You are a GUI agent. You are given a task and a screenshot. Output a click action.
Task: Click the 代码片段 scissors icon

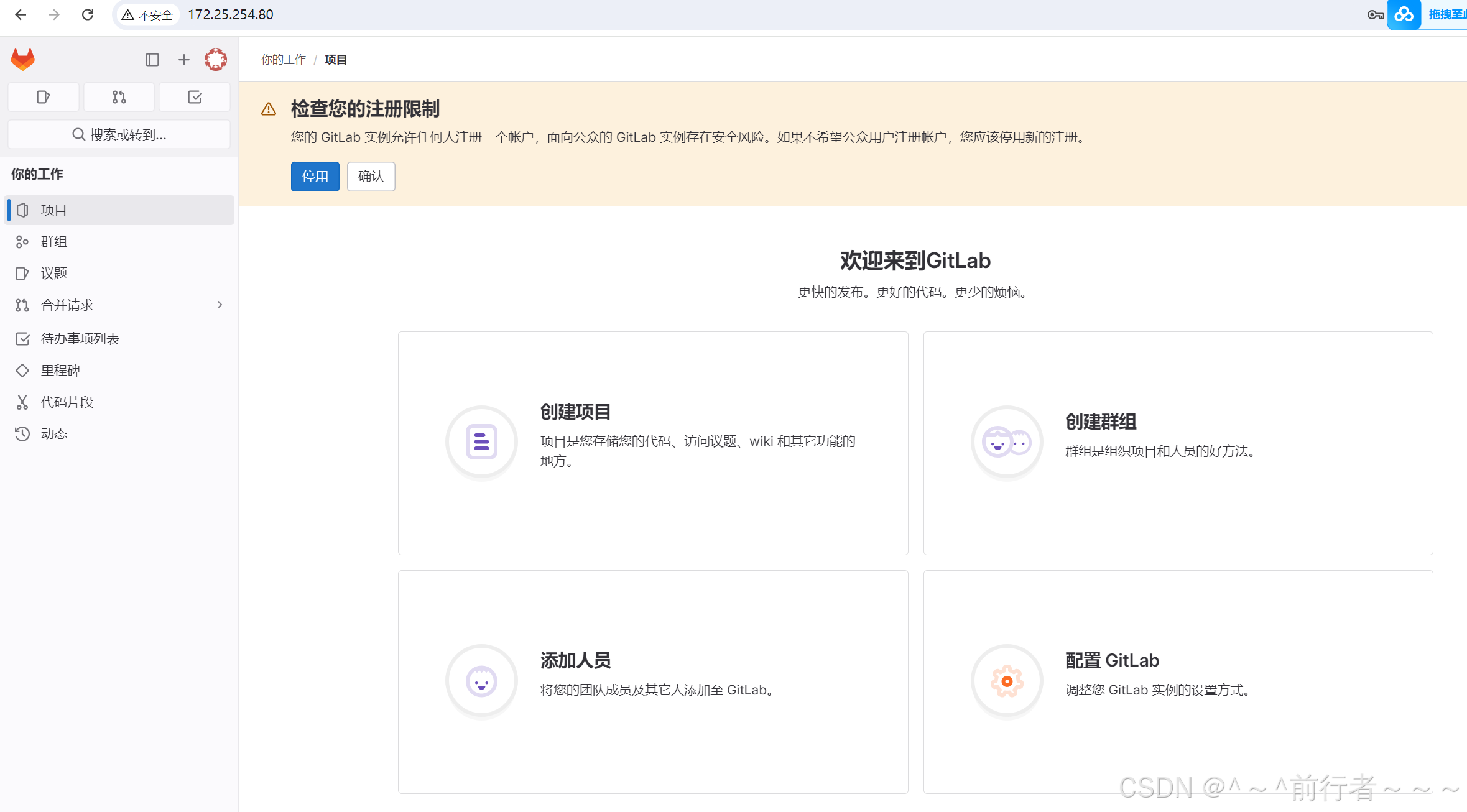22,402
